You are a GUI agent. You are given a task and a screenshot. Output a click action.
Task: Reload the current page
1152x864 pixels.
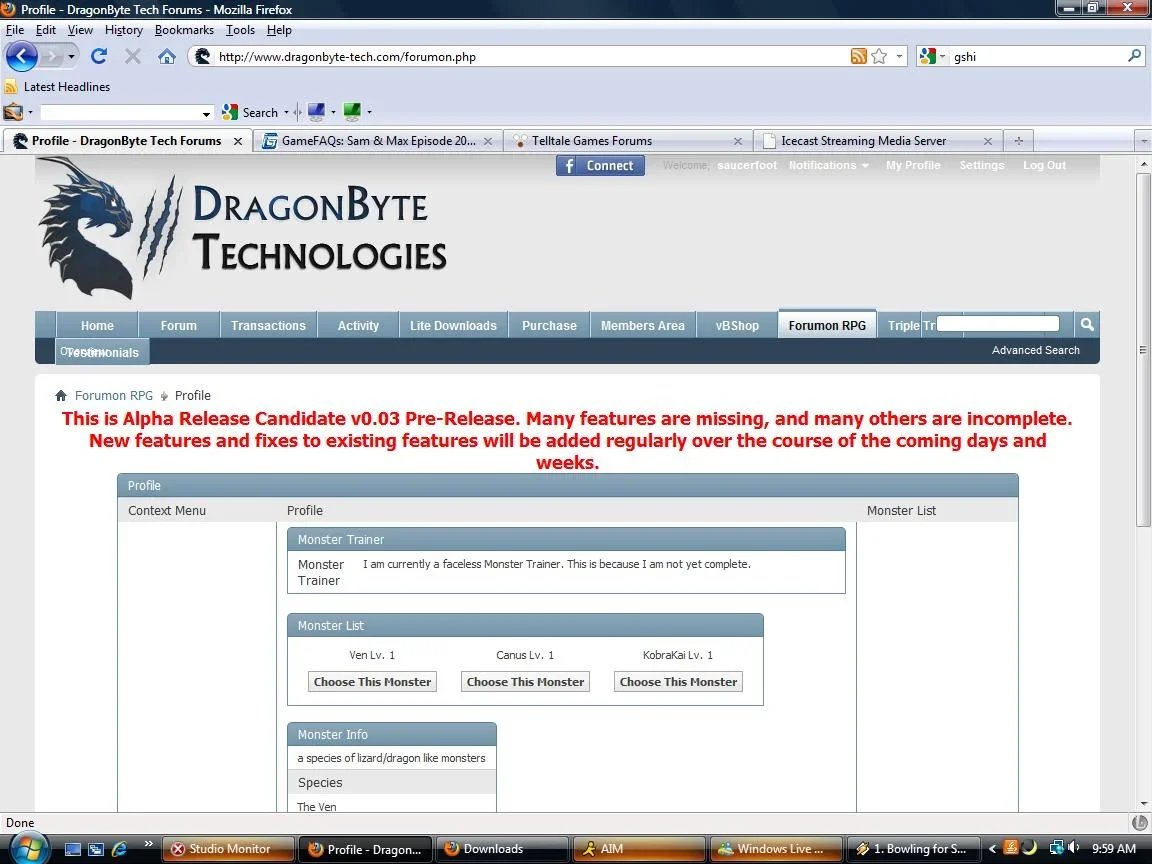(x=98, y=56)
